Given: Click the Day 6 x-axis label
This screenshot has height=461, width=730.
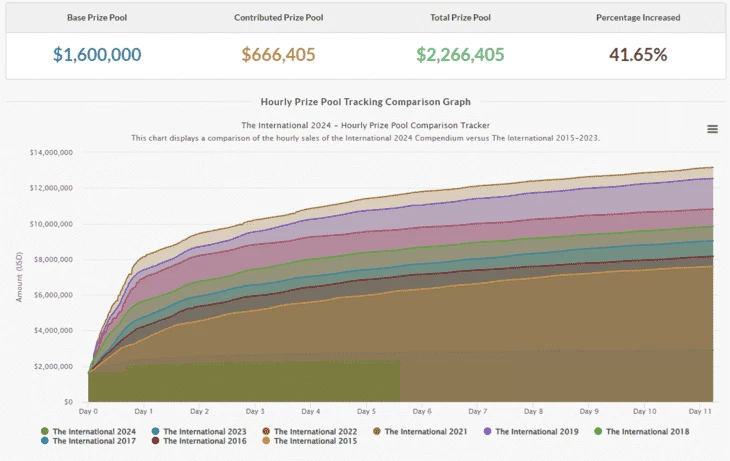Looking at the screenshot, I should [422, 411].
